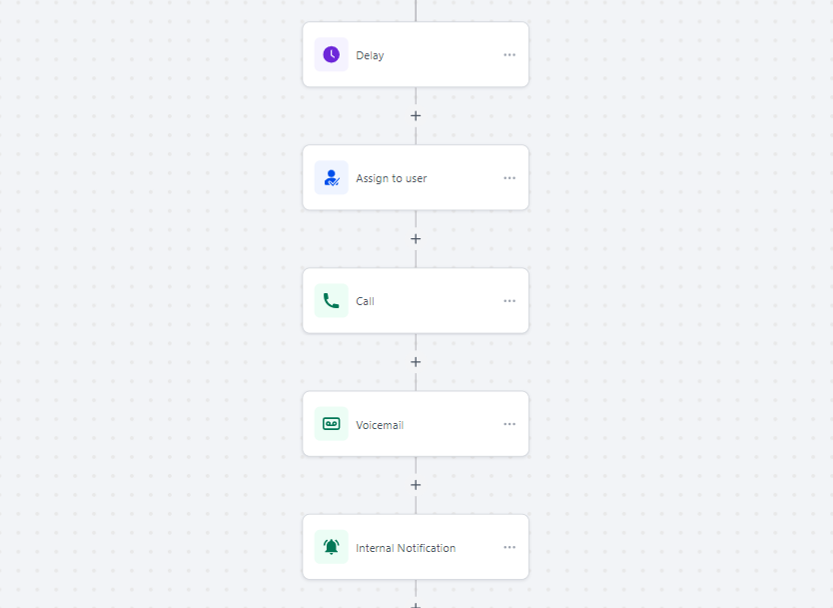Click the blue Assign to user icon
833x608 pixels.
[x=331, y=178]
